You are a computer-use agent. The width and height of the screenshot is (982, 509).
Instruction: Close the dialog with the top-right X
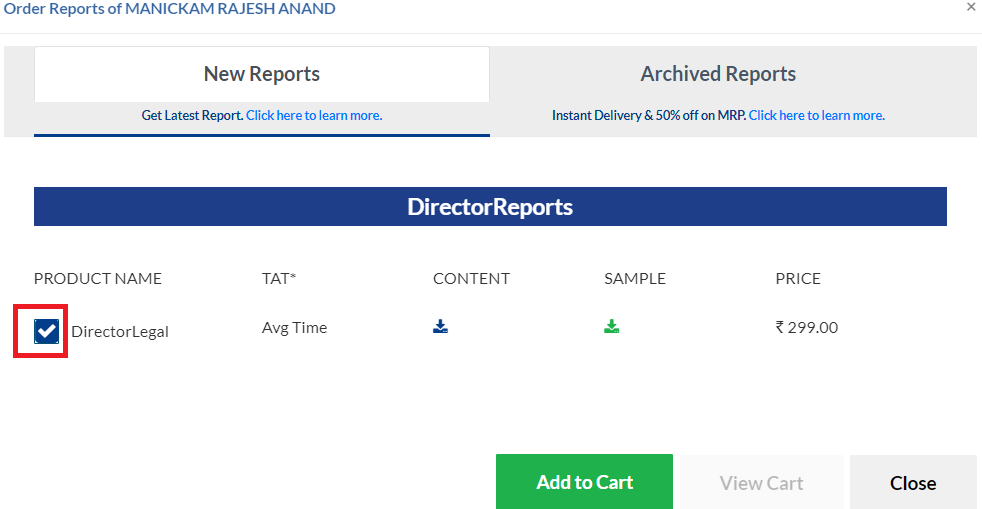click(971, 8)
